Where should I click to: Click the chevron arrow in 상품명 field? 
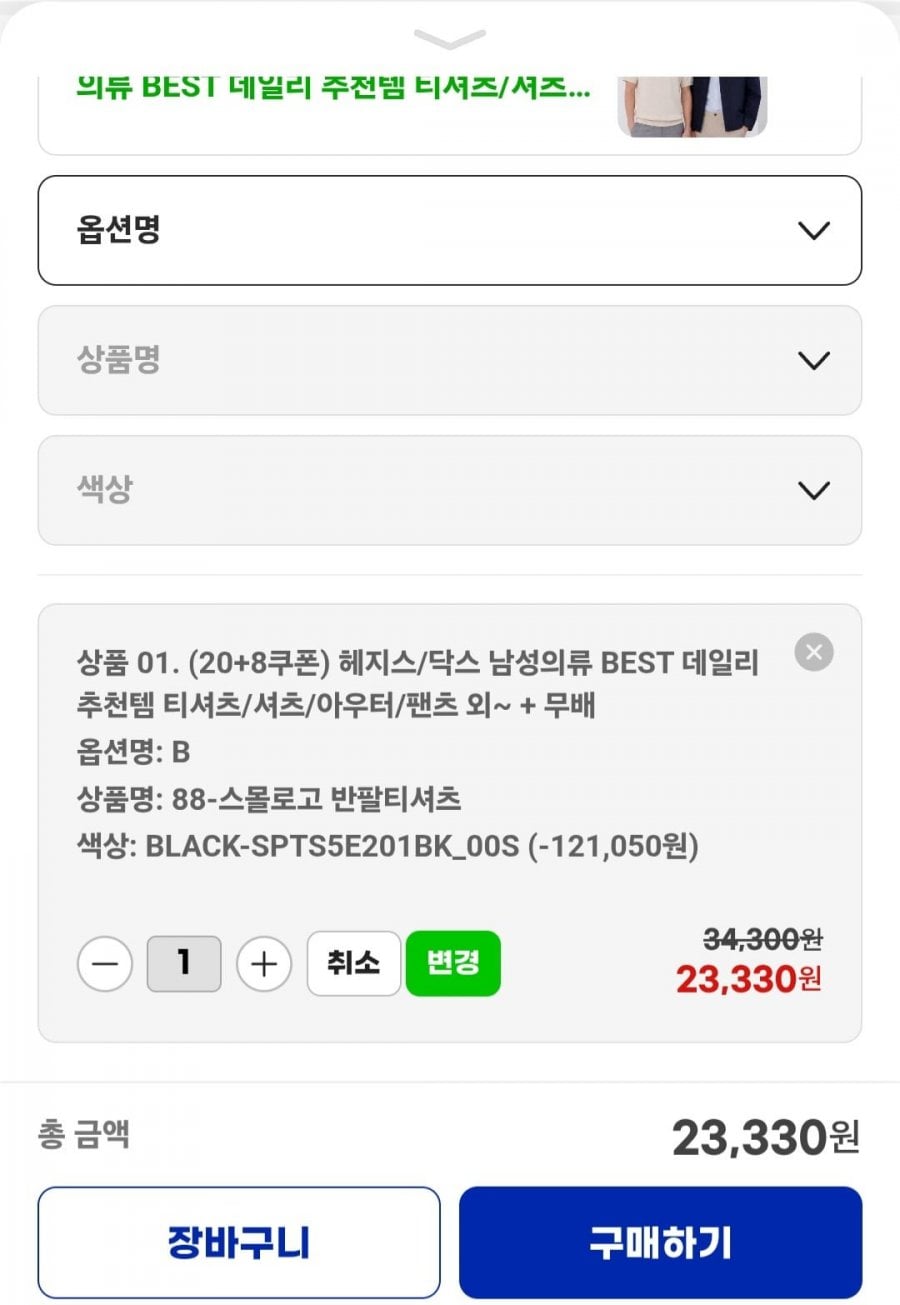[815, 361]
